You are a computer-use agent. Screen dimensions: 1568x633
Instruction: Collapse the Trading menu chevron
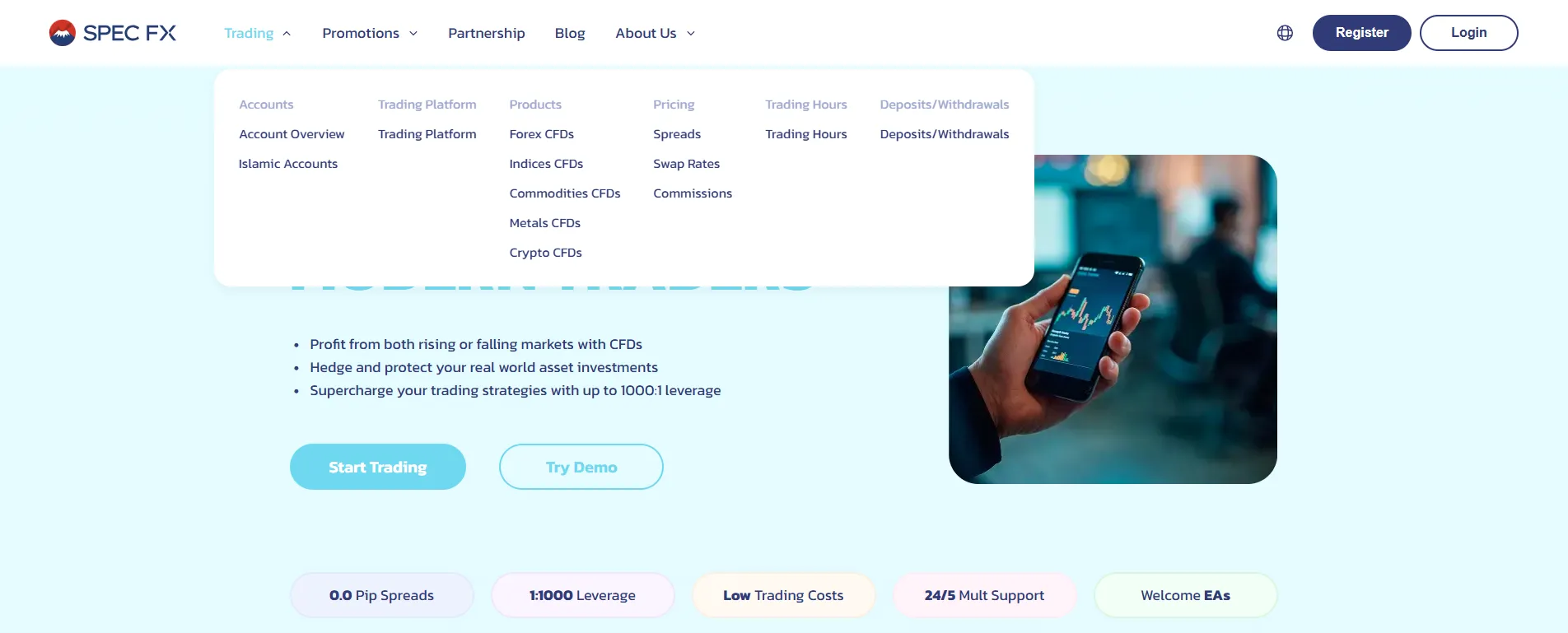tap(287, 34)
